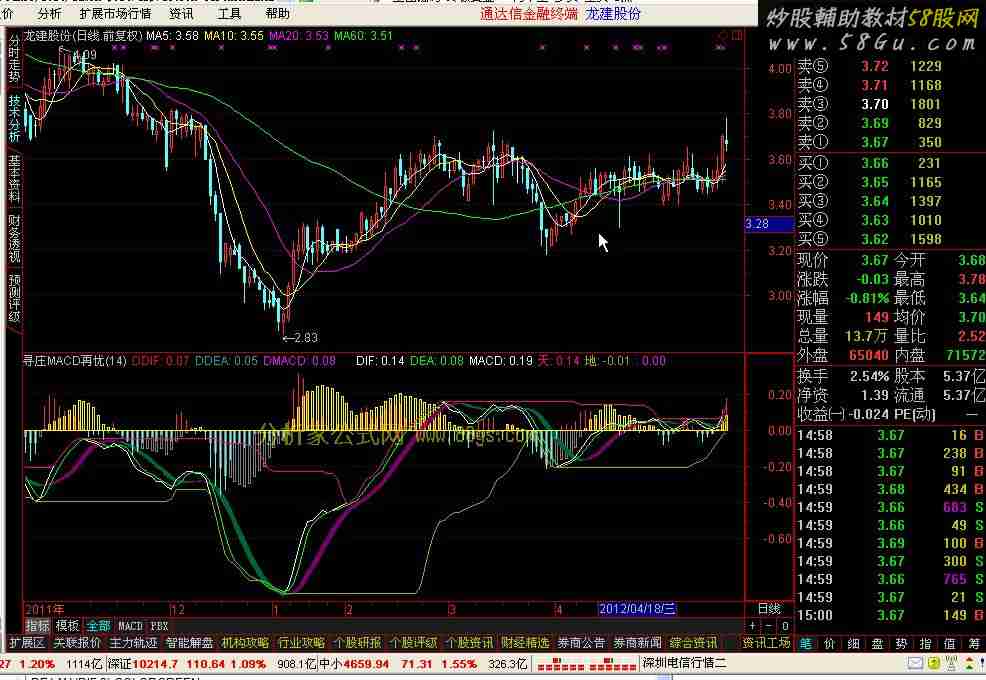The height and width of the screenshot is (680, 986).
Task: Click the chart title 龙建股份(日线,前复权)
Action: [83, 36]
